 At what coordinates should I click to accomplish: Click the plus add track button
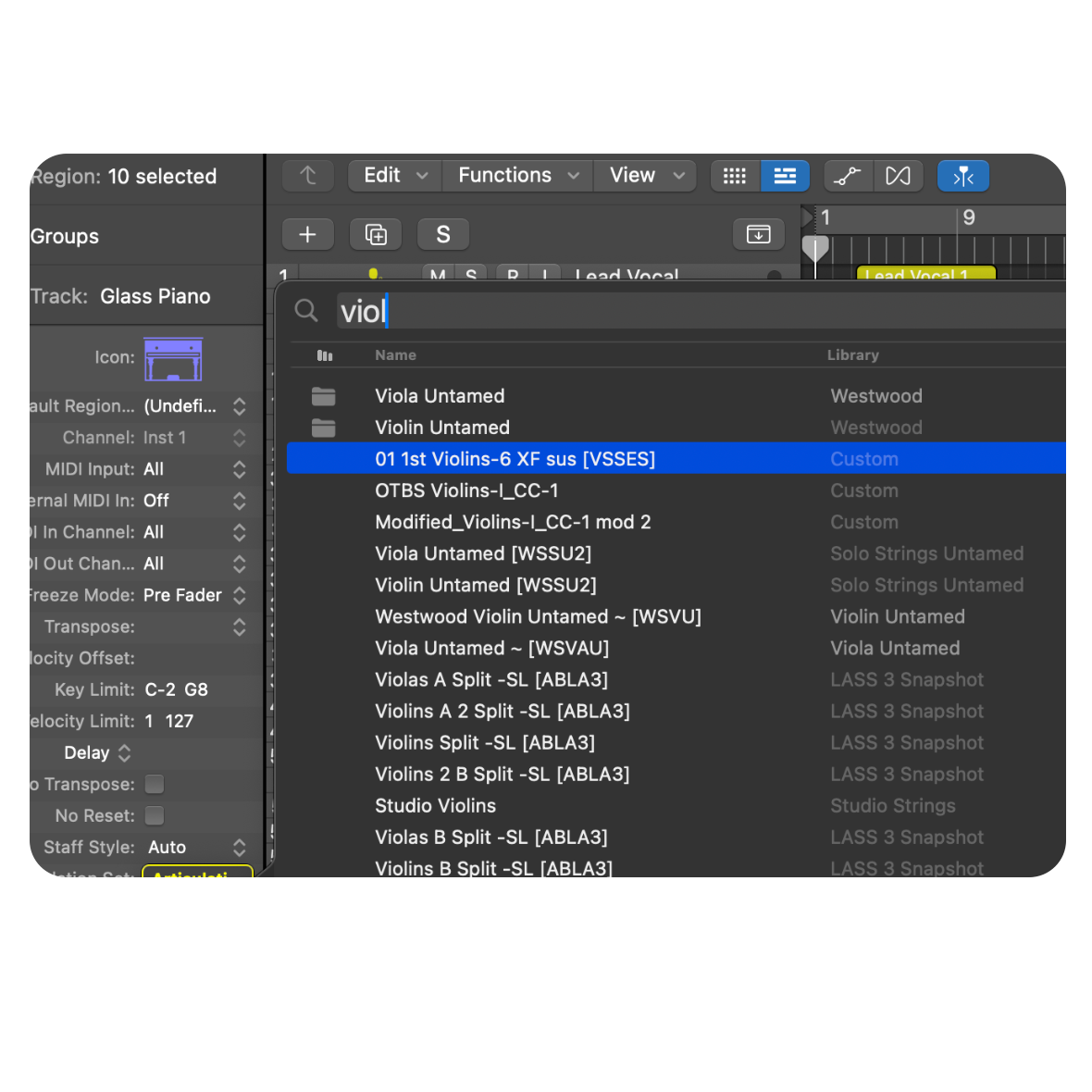[307, 235]
